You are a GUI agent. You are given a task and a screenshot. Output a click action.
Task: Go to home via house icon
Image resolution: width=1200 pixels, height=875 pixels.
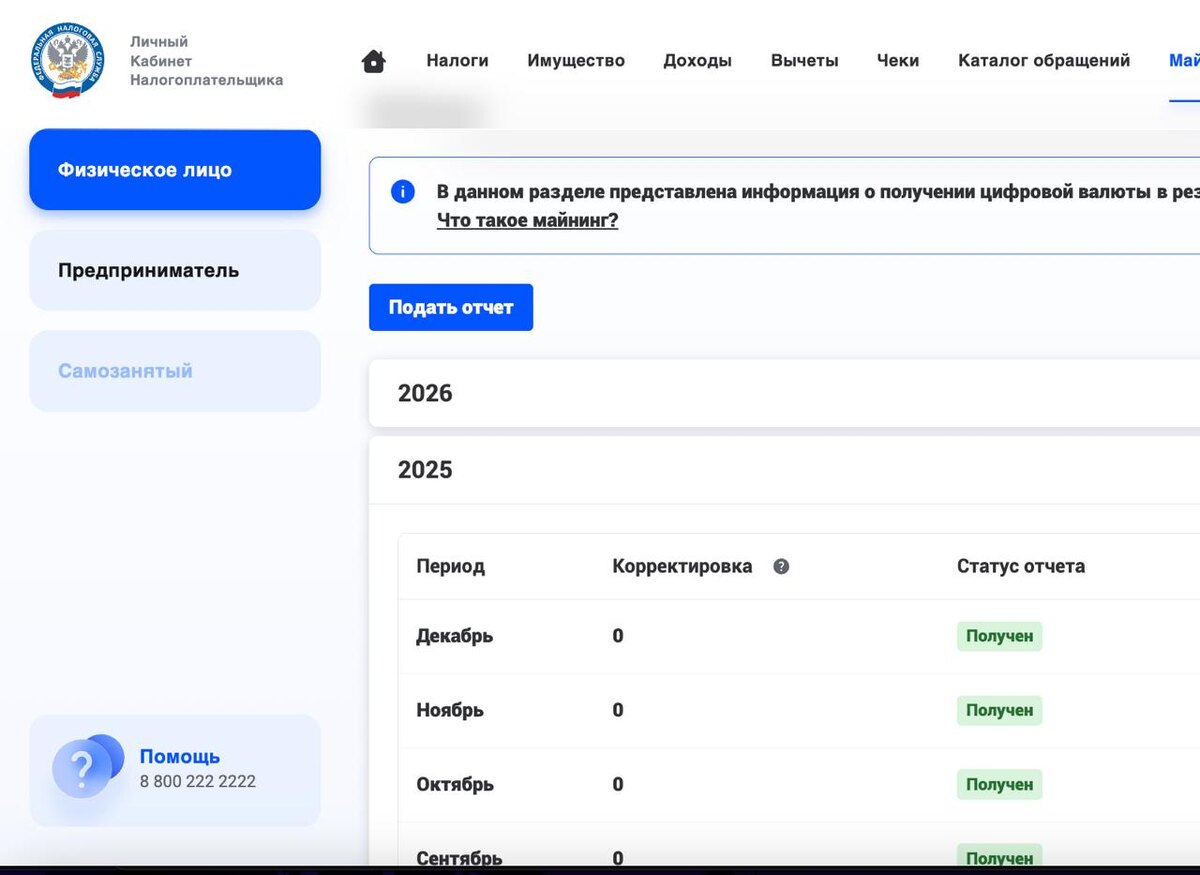(x=374, y=61)
